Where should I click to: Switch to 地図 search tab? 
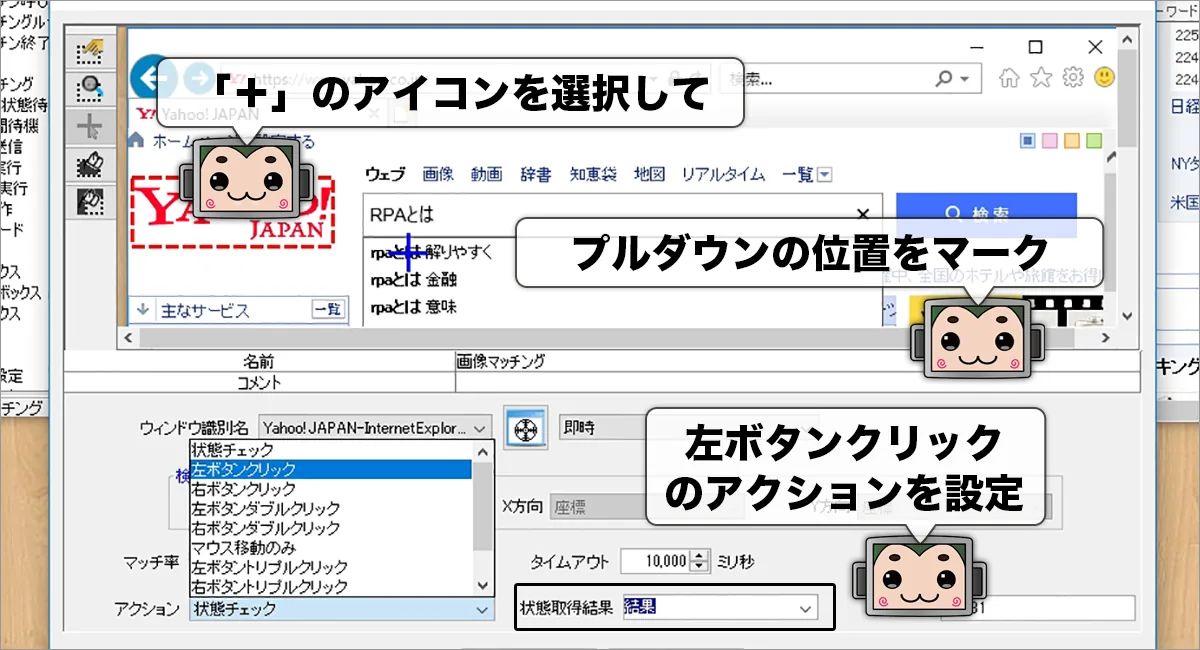[x=649, y=174]
